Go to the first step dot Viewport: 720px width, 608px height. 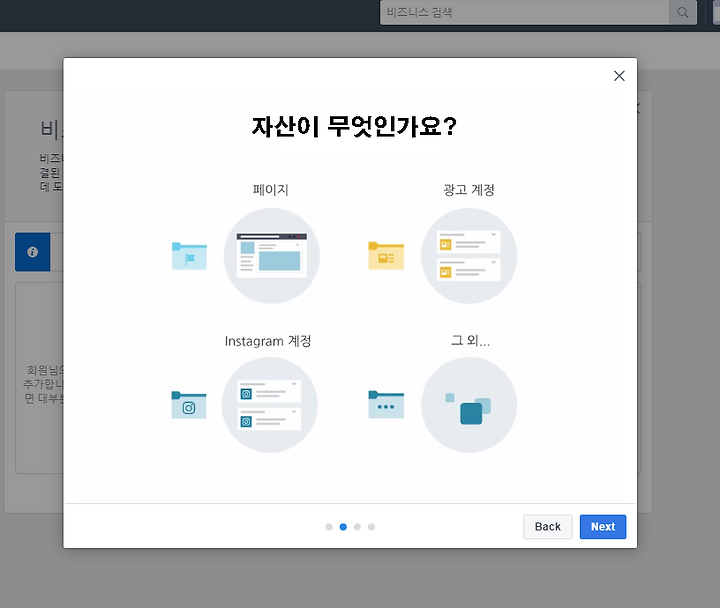coord(329,527)
